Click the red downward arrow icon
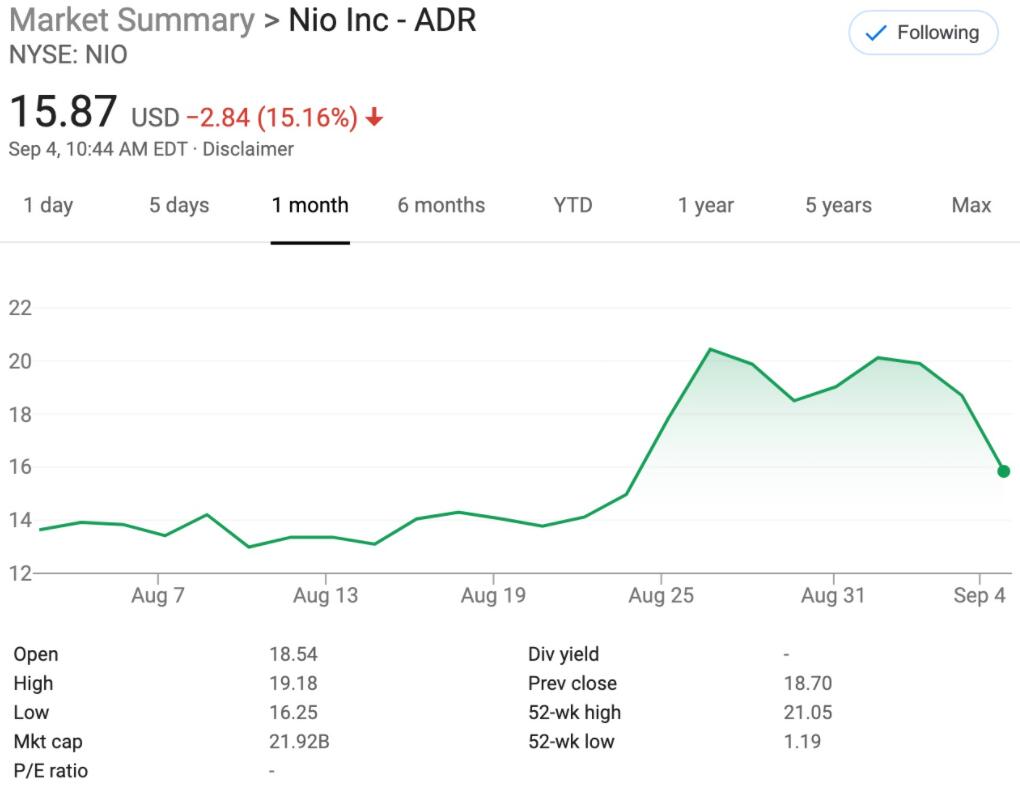 click(x=375, y=117)
